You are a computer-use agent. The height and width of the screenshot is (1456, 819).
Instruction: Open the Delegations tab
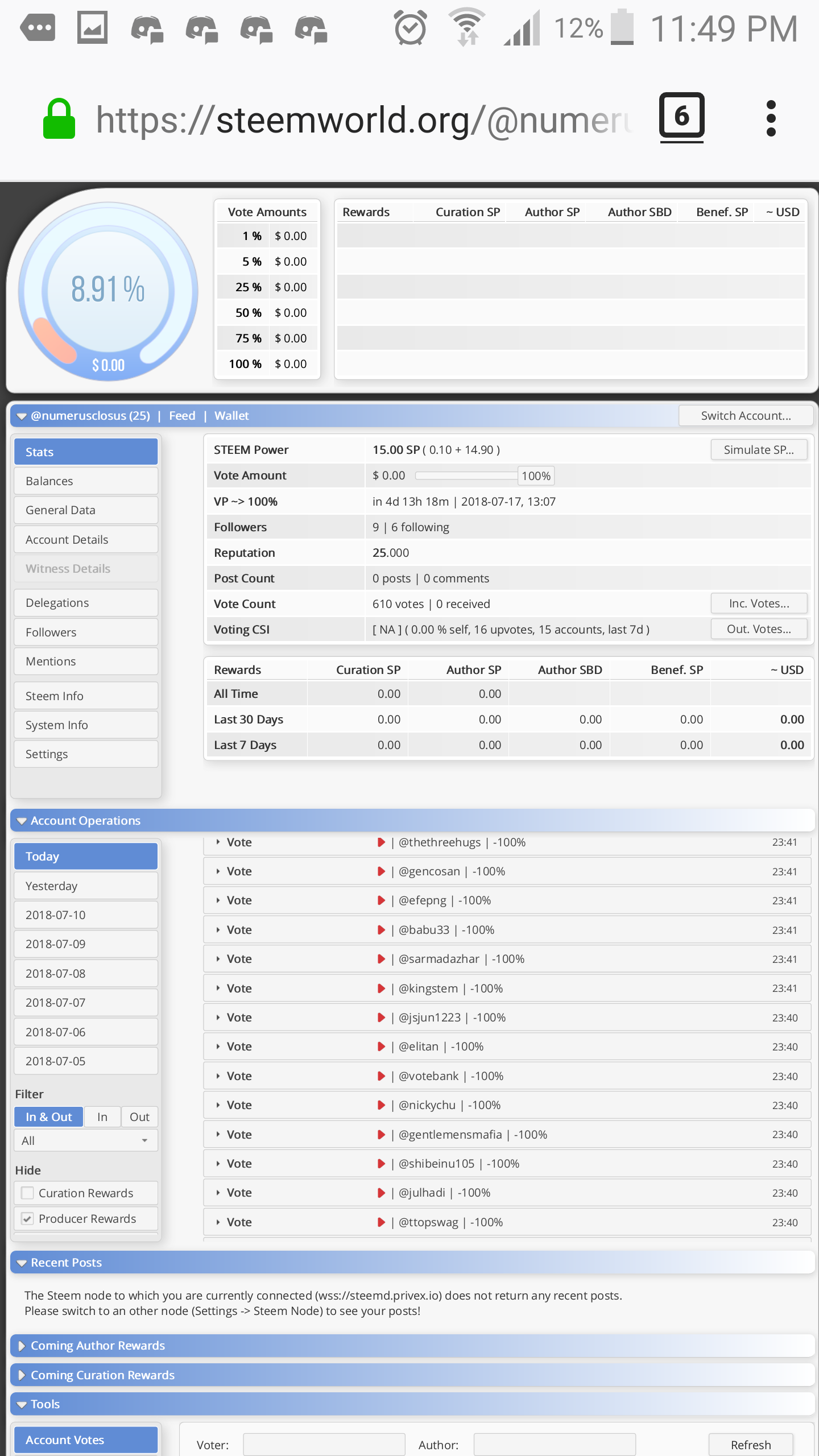[x=86, y=603]
